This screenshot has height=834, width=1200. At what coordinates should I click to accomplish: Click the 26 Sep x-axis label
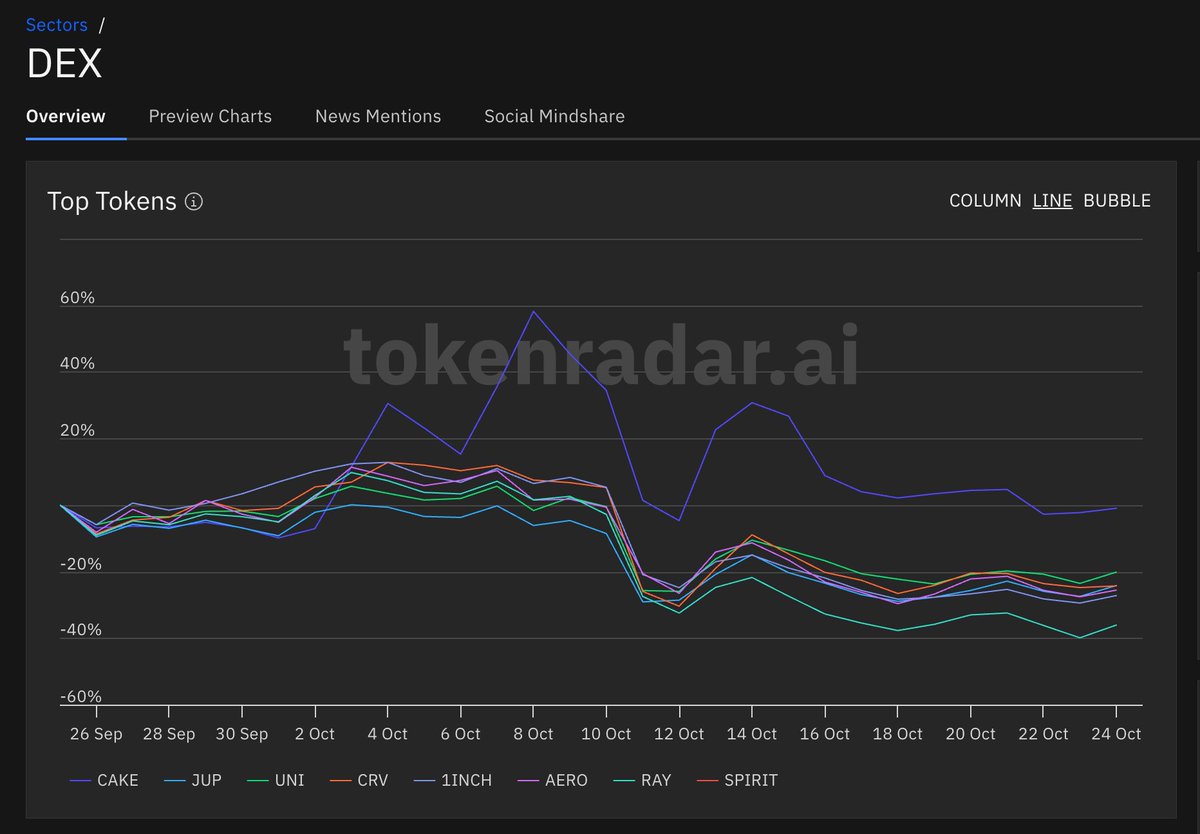[96, 734]
